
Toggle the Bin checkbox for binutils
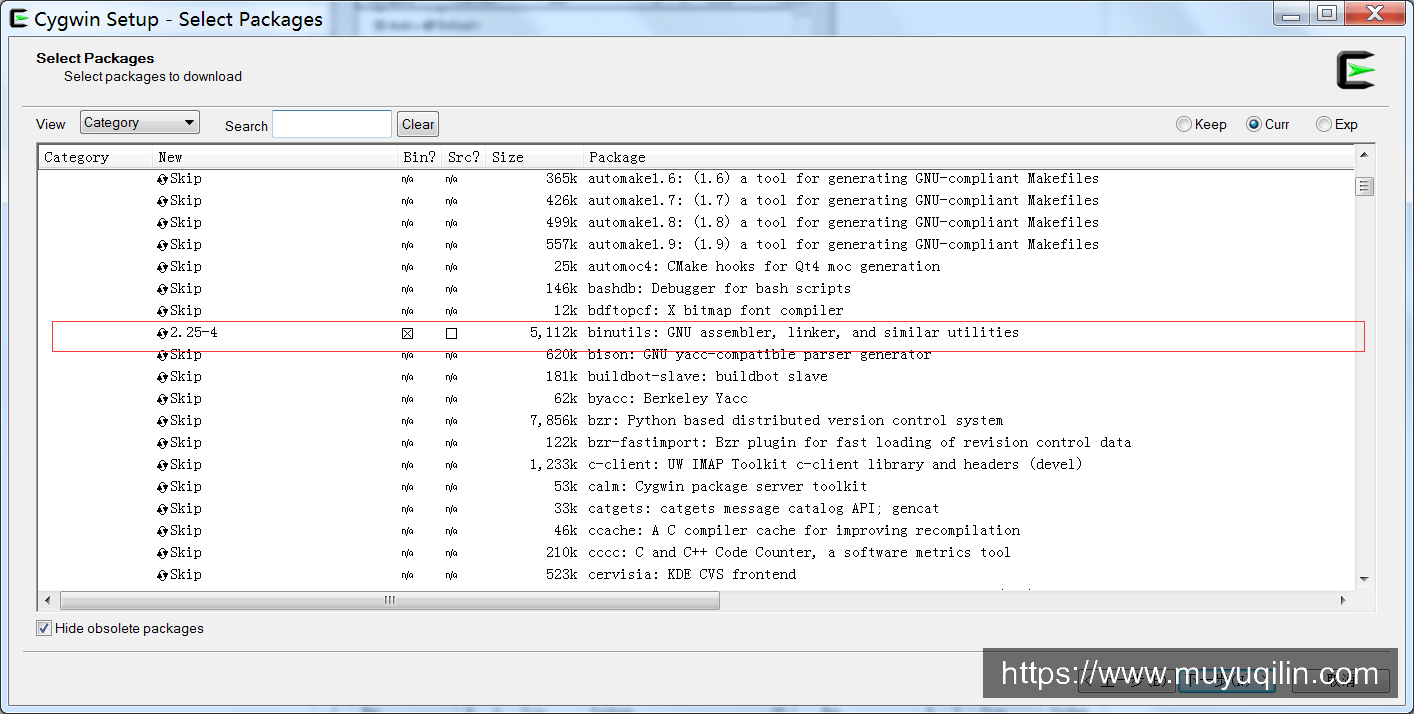(407, 333)
